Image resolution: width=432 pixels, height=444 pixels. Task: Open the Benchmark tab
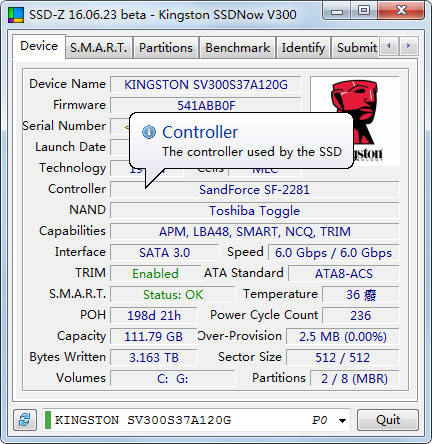pos(237,48)
